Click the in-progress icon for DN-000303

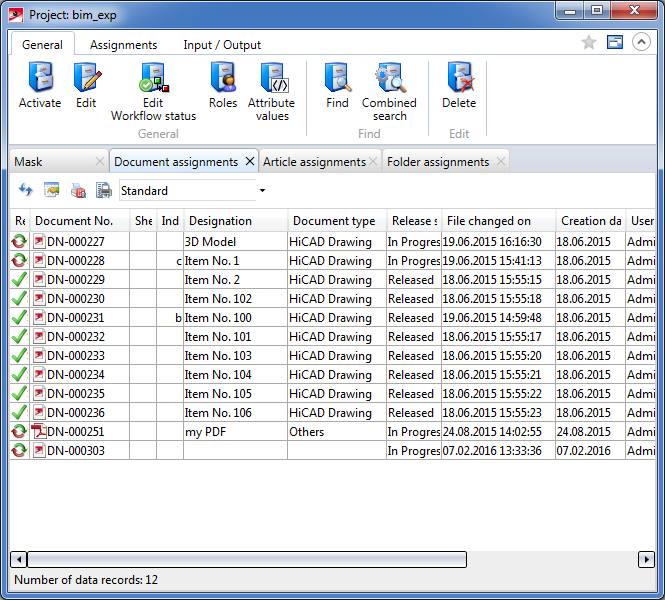pos(19,450)
